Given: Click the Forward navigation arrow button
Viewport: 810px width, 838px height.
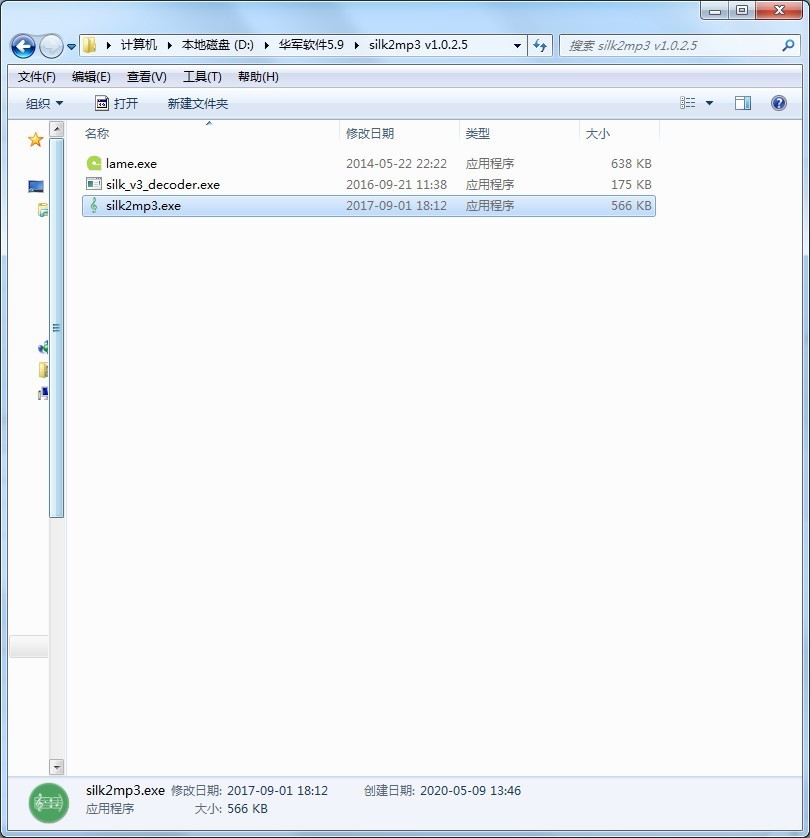Looking at the screenshot, I should click(51, 46).
